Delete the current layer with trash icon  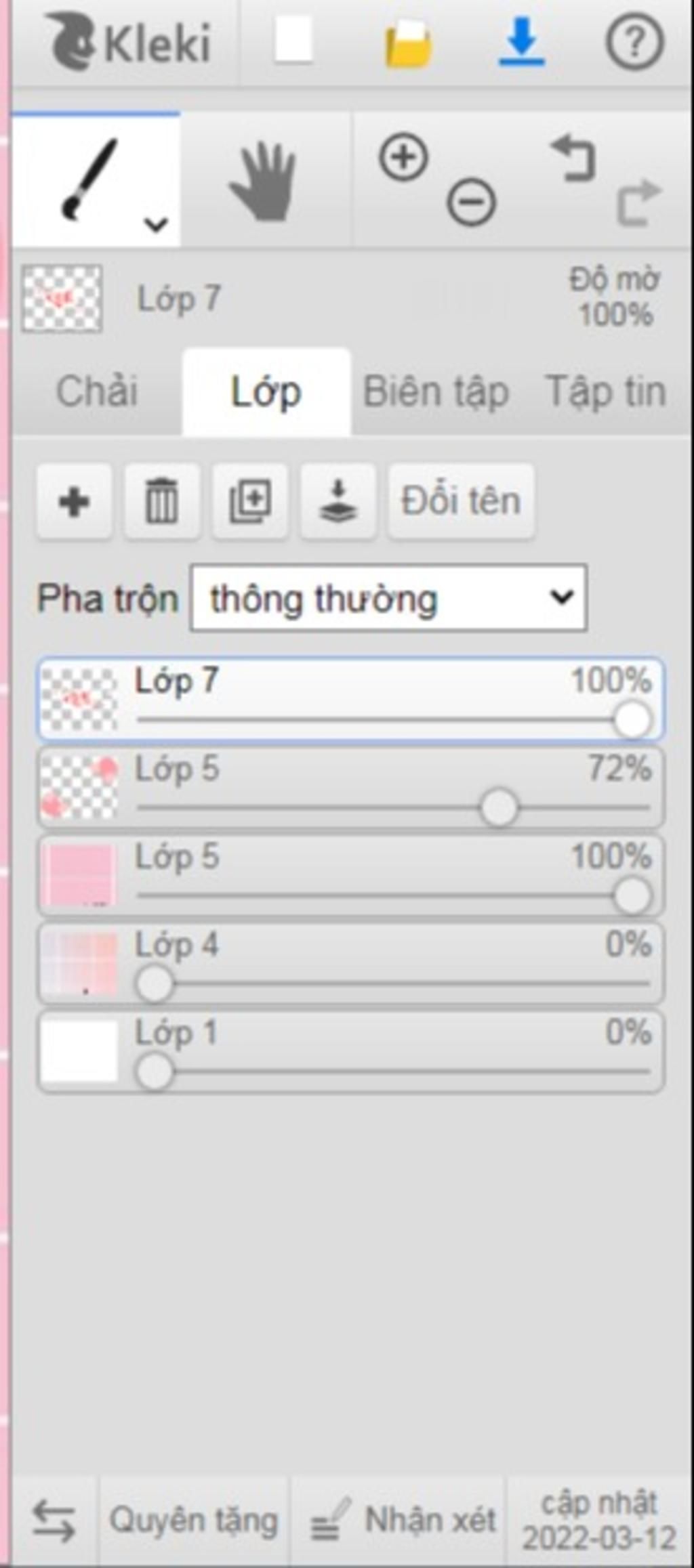pos(162,502)
